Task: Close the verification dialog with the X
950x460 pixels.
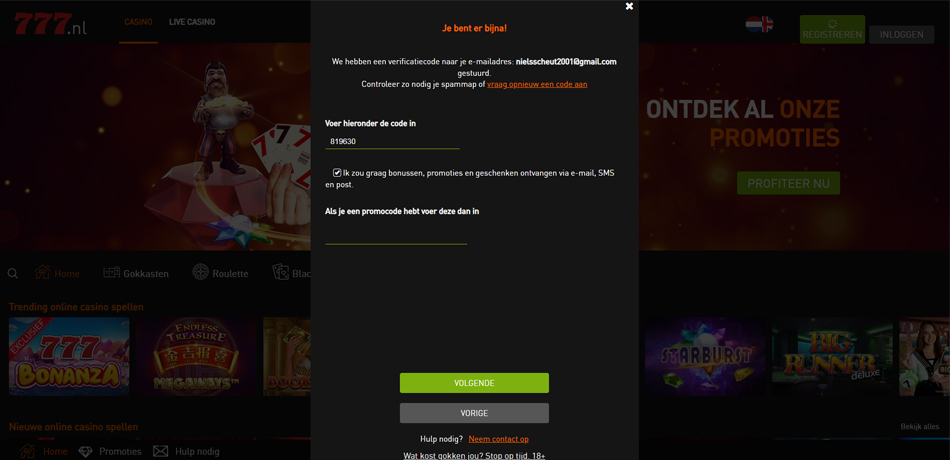Action: (x=629, y=6)
